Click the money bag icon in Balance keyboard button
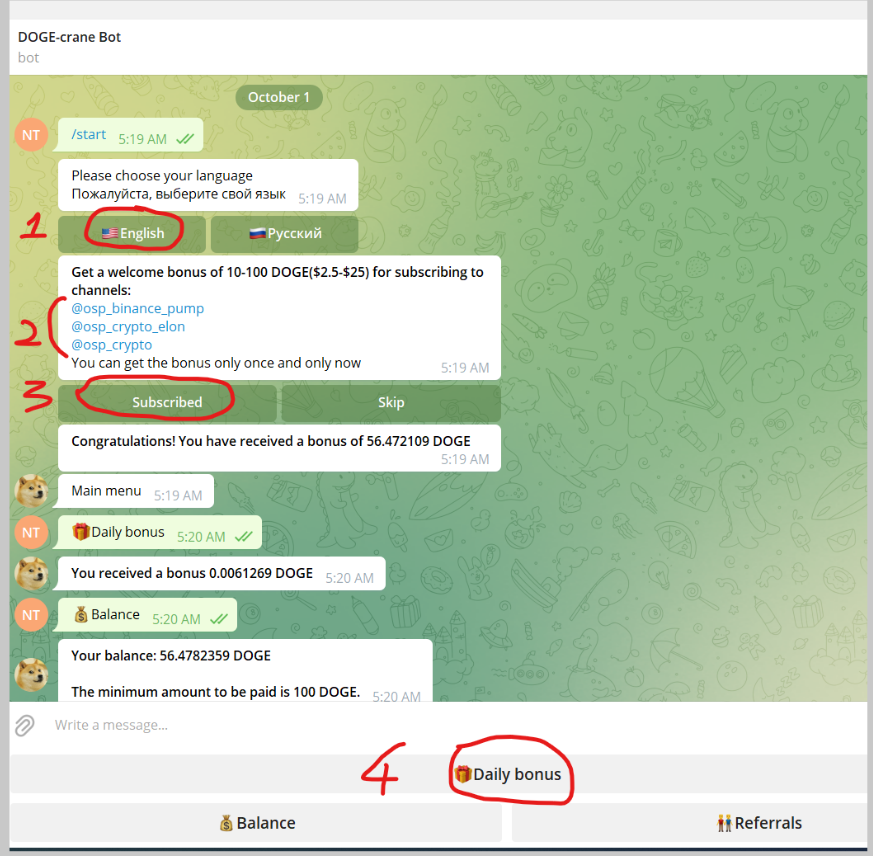 pos(226,823)
